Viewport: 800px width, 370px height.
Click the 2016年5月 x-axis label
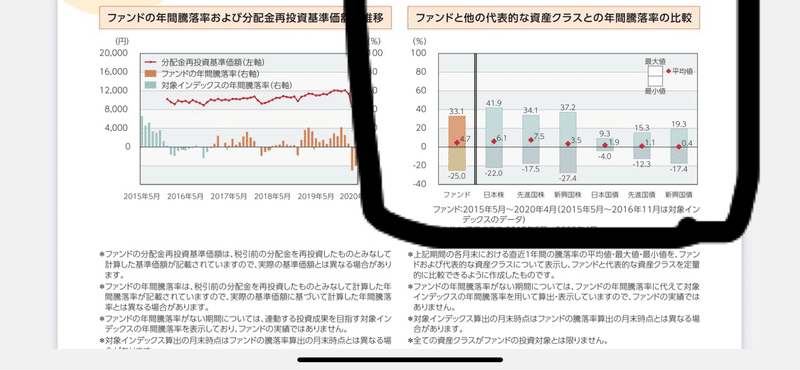[x=186, y=195]
